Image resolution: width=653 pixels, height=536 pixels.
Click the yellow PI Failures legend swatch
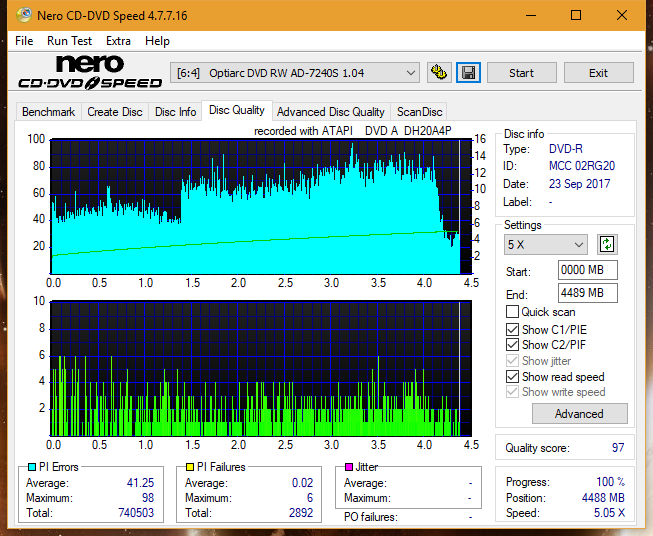[190, 467]
